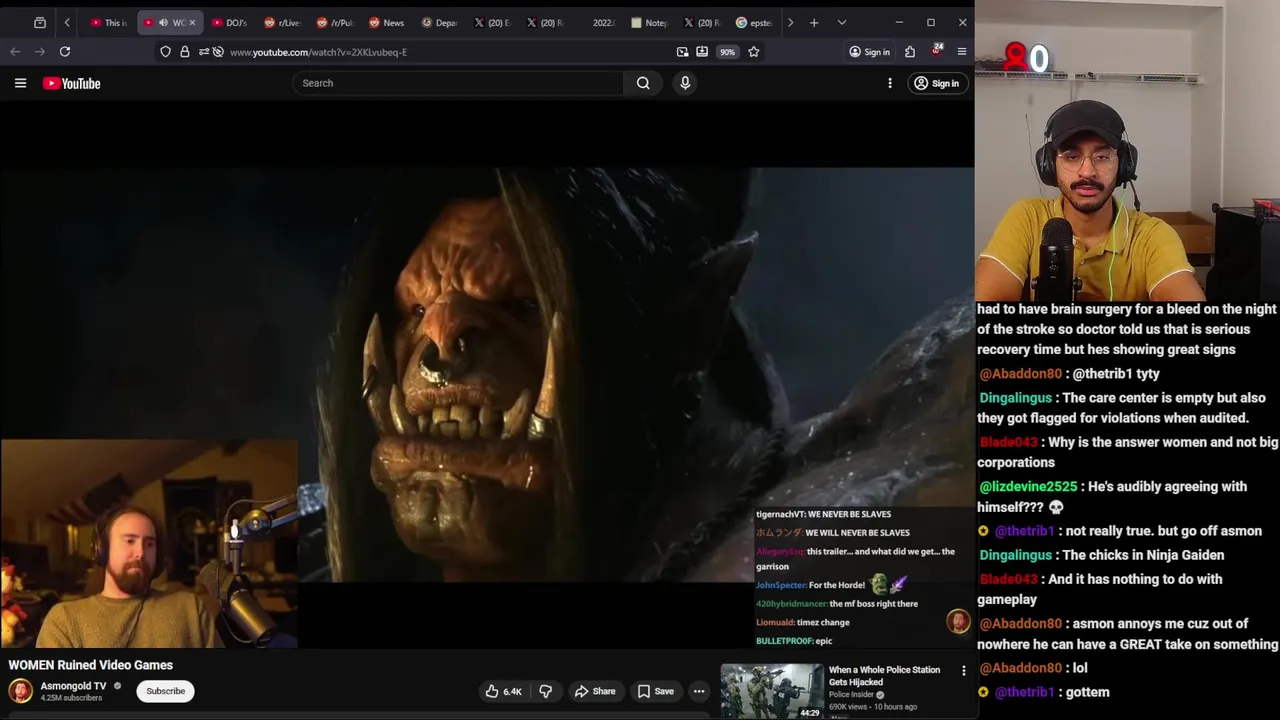This screenshot has height=720, width=1280.
Task: Select chat message from @lizdevine2525
Action: 1113,497
